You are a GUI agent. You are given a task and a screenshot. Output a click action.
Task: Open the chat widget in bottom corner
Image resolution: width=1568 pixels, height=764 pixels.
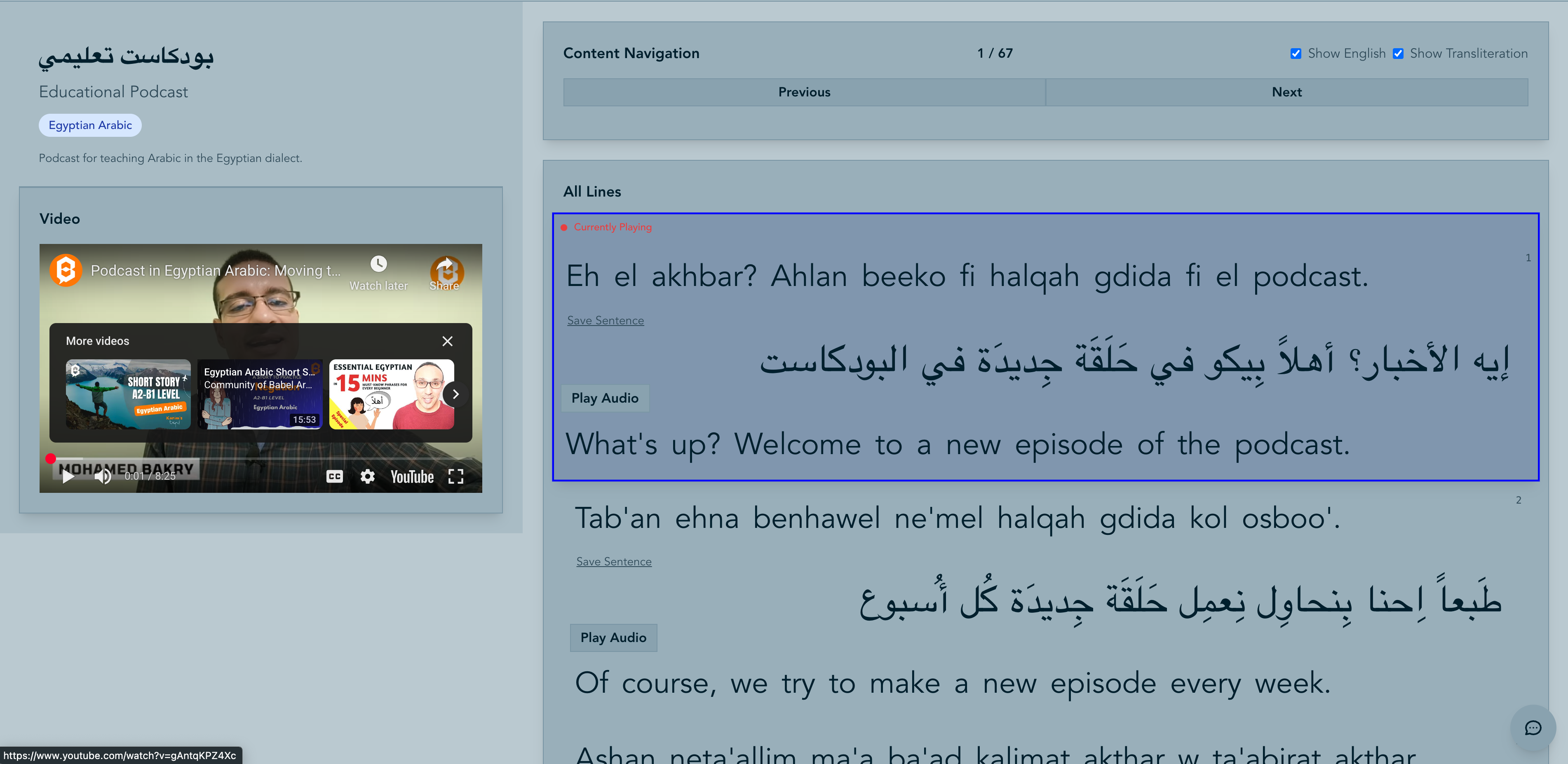tap(1533, 728)
